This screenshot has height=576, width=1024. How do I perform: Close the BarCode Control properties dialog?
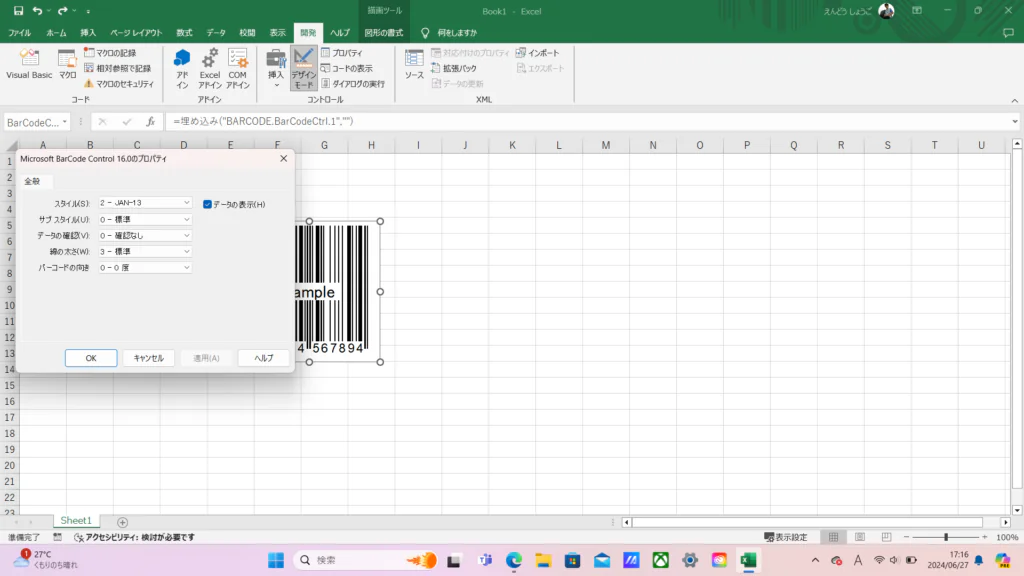pos(283,158)
